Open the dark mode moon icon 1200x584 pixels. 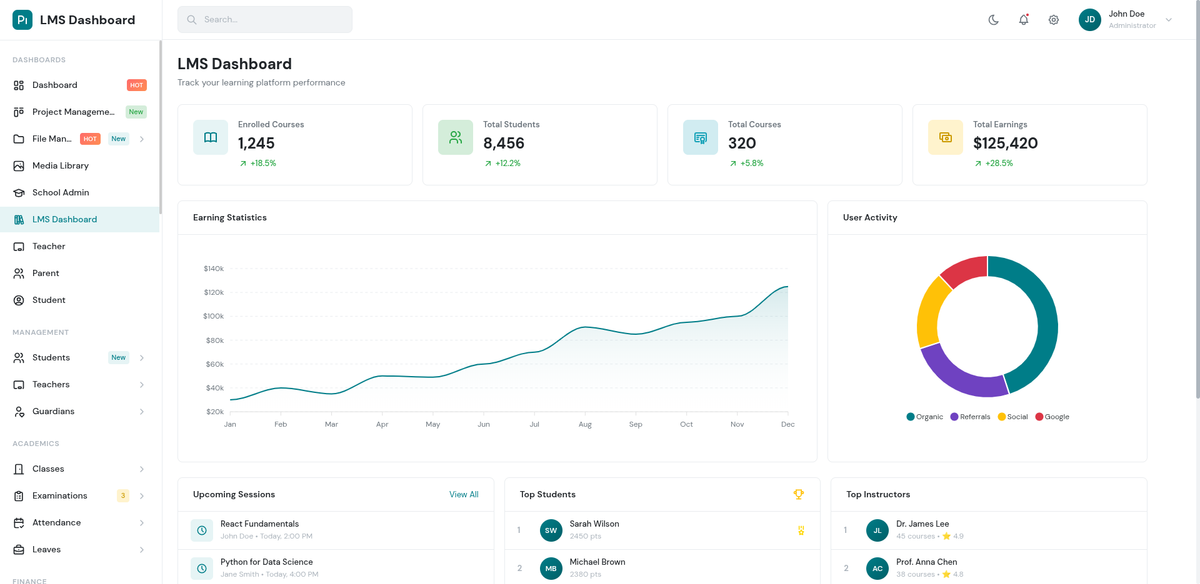click(x=993, y=19)
